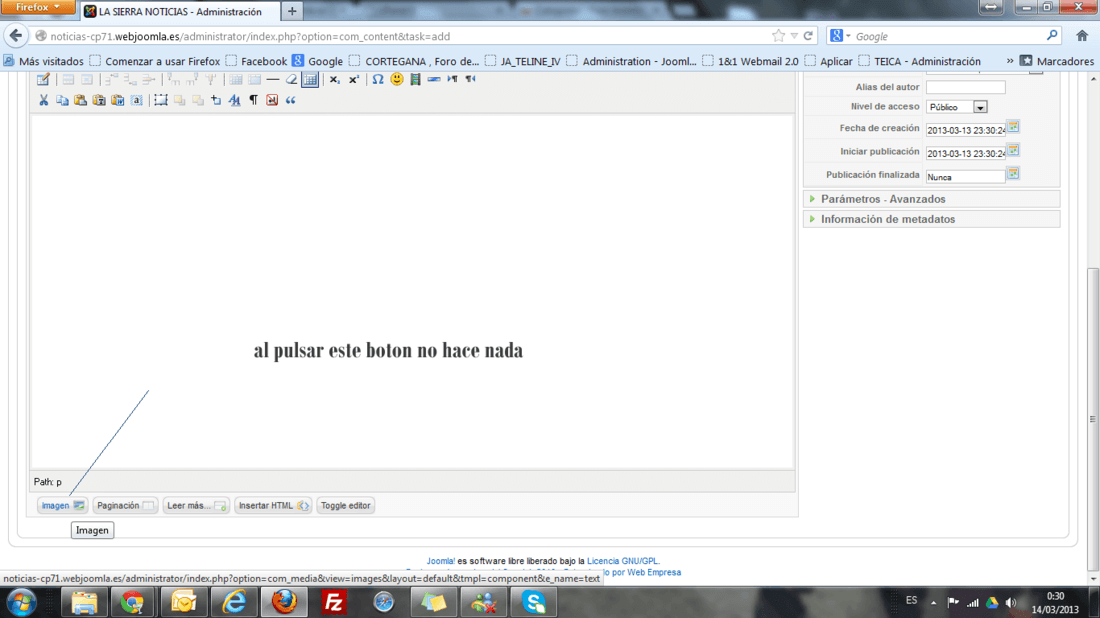Open the 1&1 Webmail 2.0 bookmark
This screenshot has width=1100, height=618.
(x=750, y=61)
